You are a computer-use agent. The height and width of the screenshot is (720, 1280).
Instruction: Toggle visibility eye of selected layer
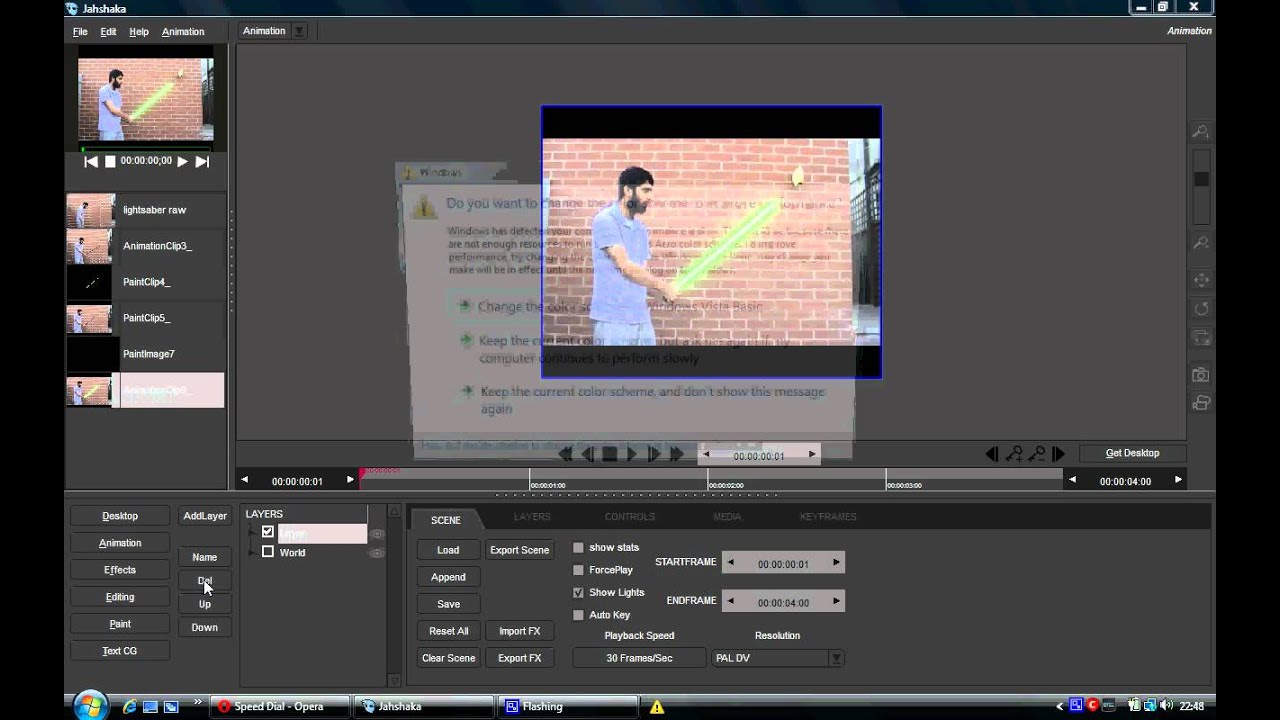point(377,534)
